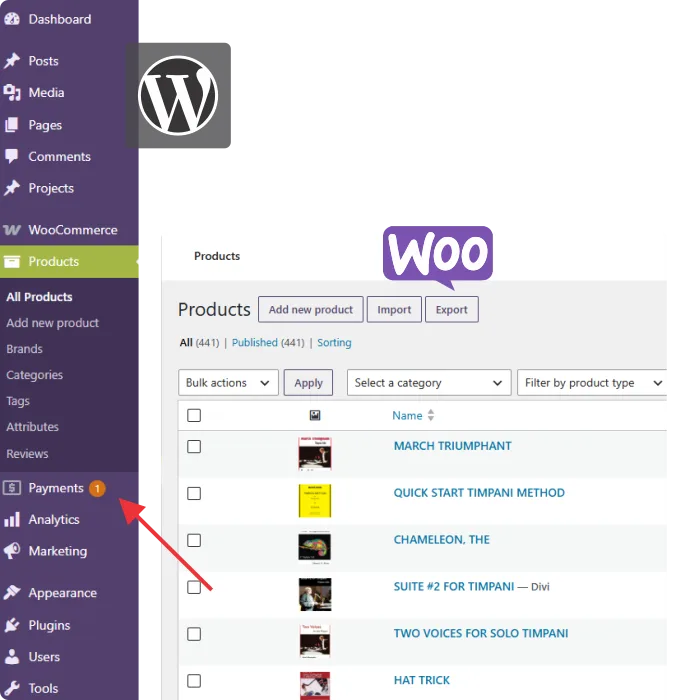Click the Tools wrench icon
This screenshot has width=700, height=700.
coord(12,688)
